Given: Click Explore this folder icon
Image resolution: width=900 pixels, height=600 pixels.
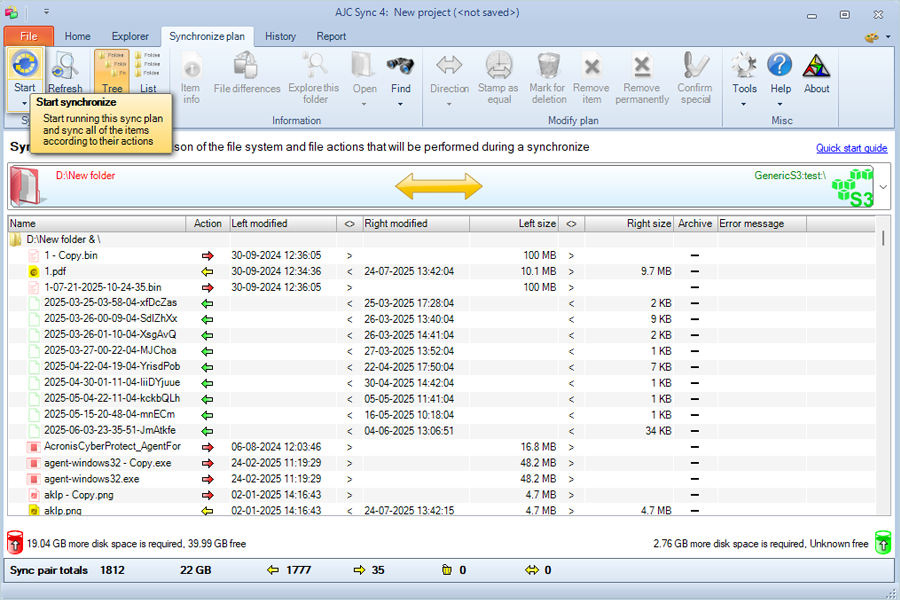Looking at the screenshot, I should tap(314, 65).
